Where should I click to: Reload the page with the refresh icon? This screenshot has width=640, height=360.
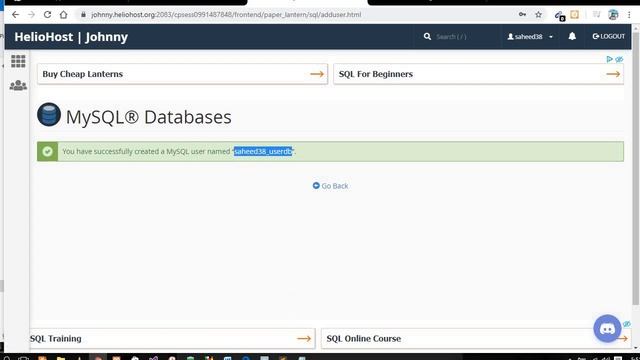(47, 15)
